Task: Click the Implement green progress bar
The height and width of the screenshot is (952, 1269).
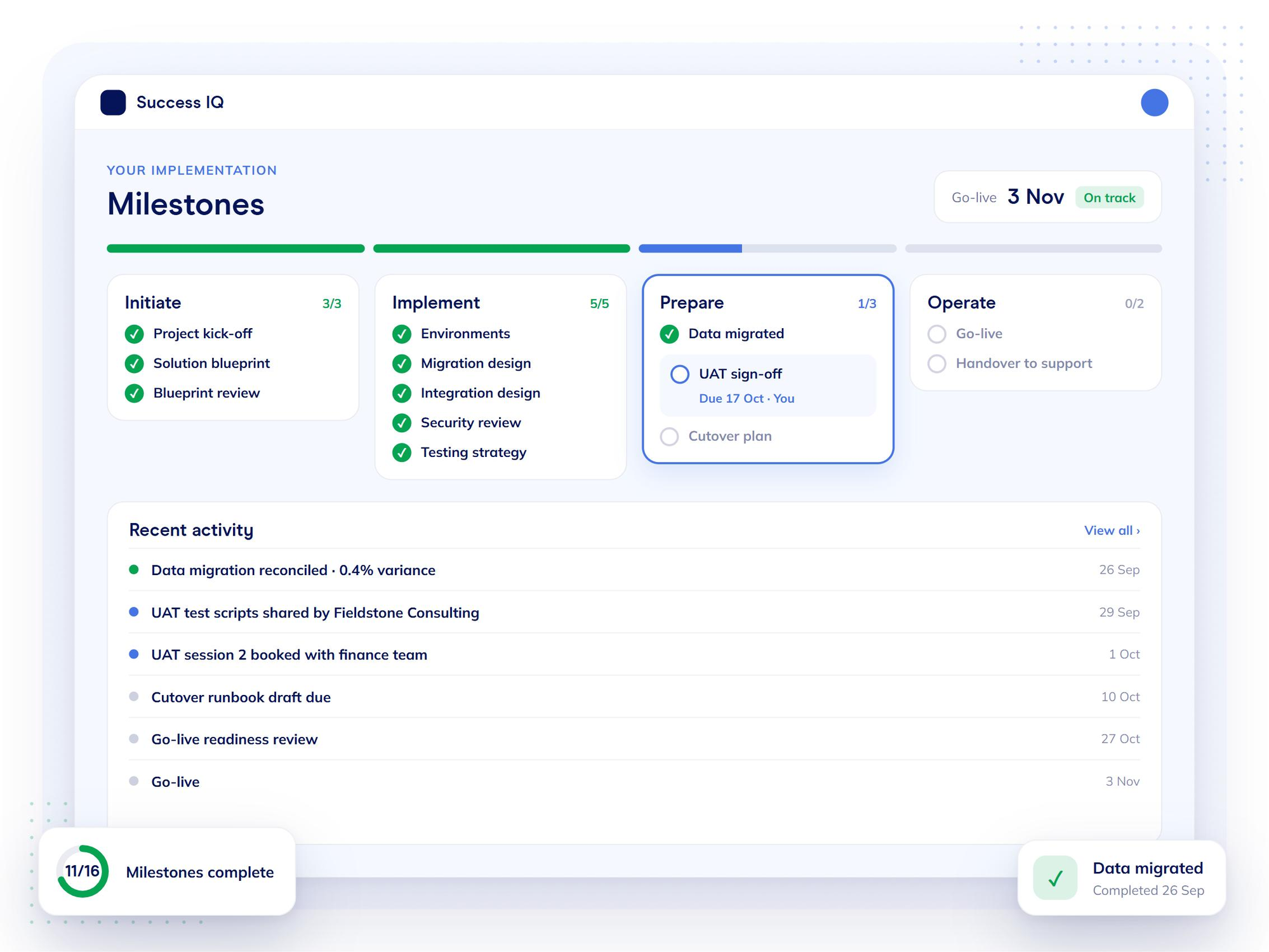Action: (502, 248)
